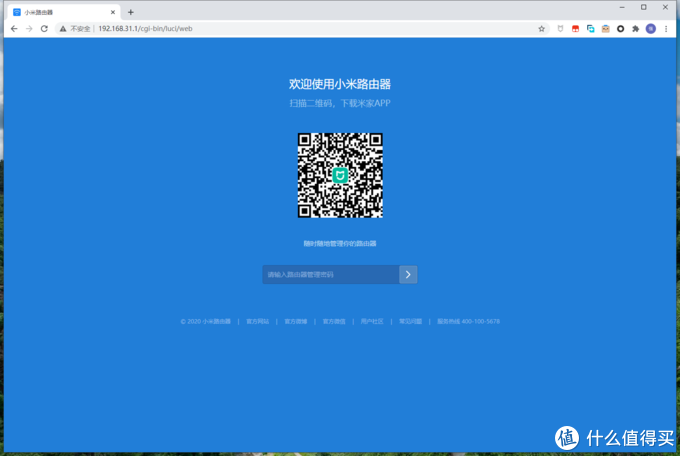Screen dimensions: 680x456
Task: Open the 常见问题 footer link
Action: pos(410,321)
